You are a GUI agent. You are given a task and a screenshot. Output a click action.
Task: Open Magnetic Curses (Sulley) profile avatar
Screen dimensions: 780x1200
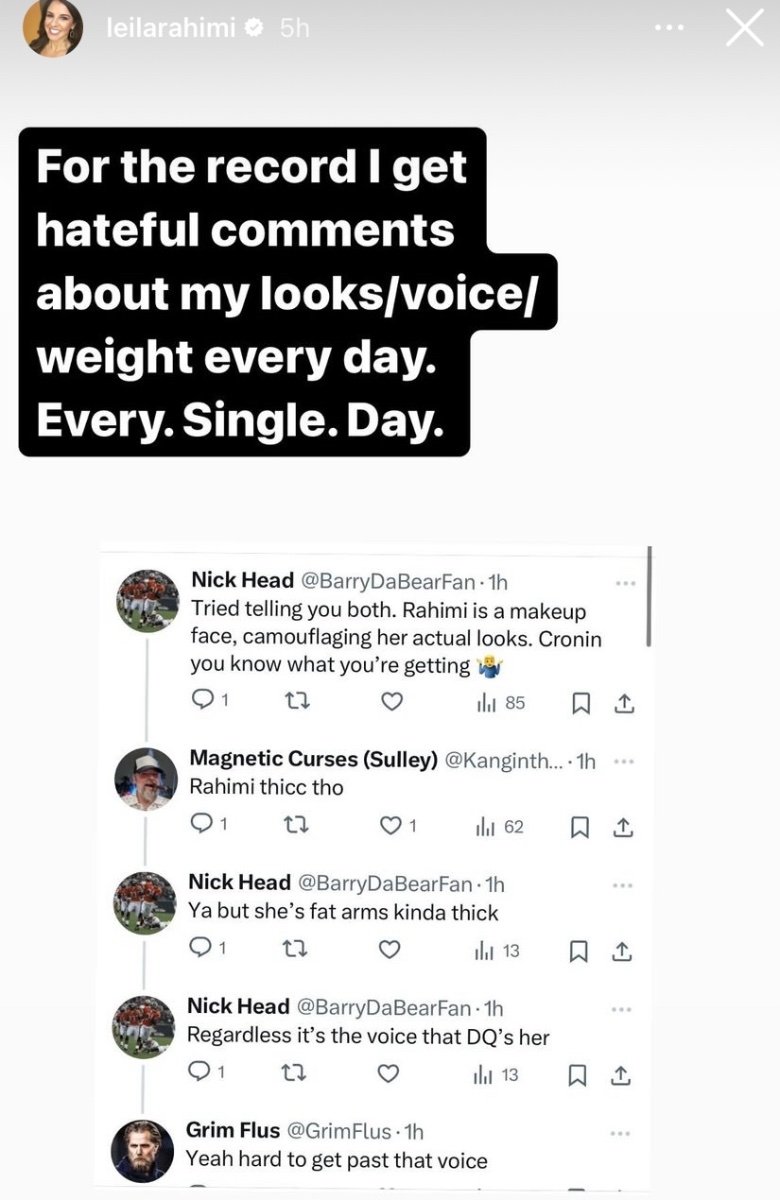tap(145, 778)
